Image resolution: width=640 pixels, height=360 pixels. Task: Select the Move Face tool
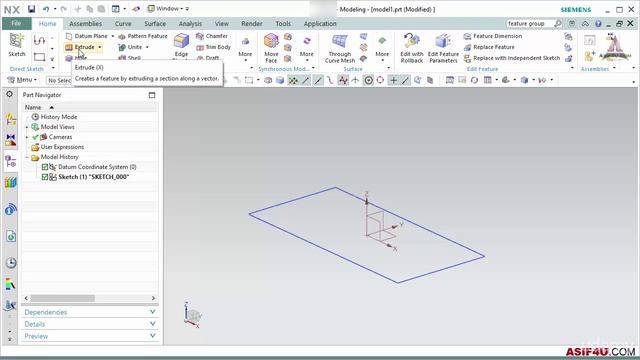coord(271,48)
